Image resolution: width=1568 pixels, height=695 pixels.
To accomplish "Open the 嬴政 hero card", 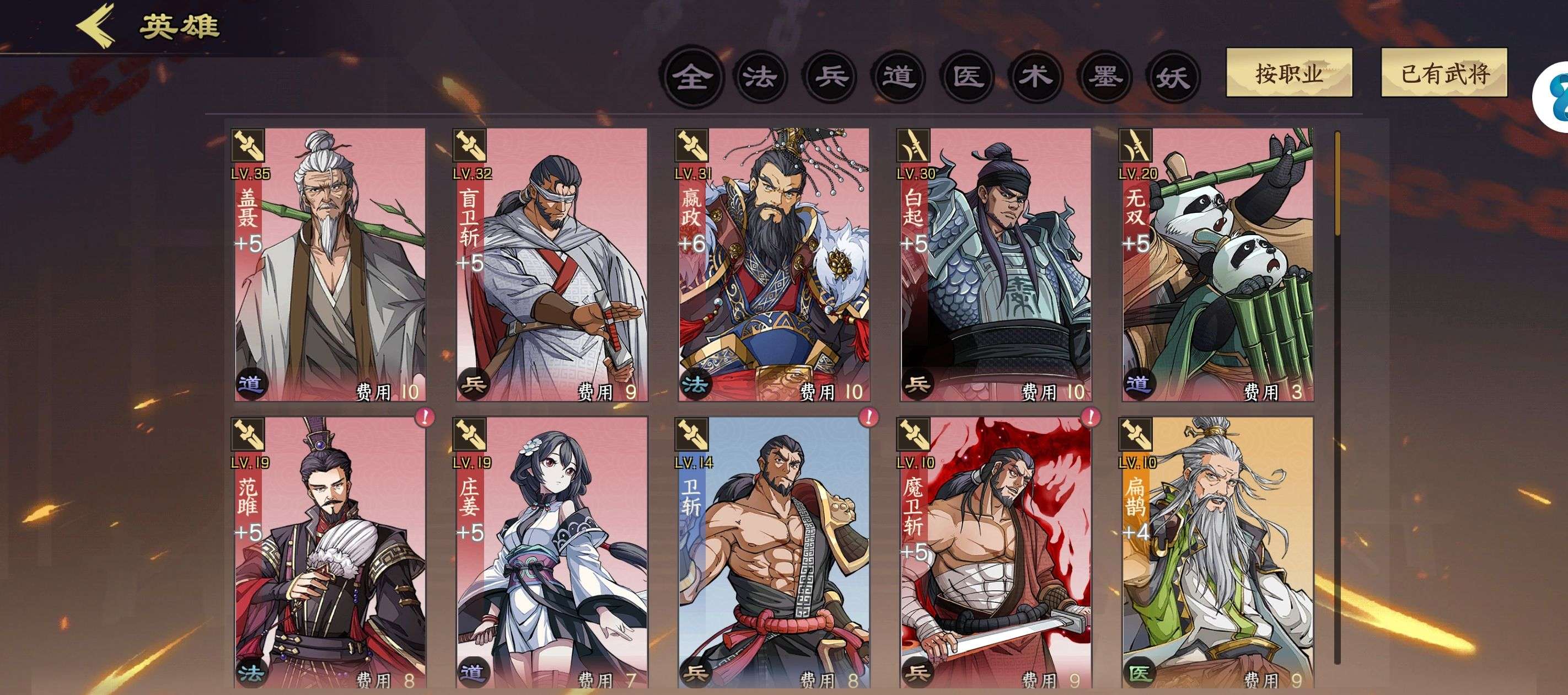I will tap(774, 265).
